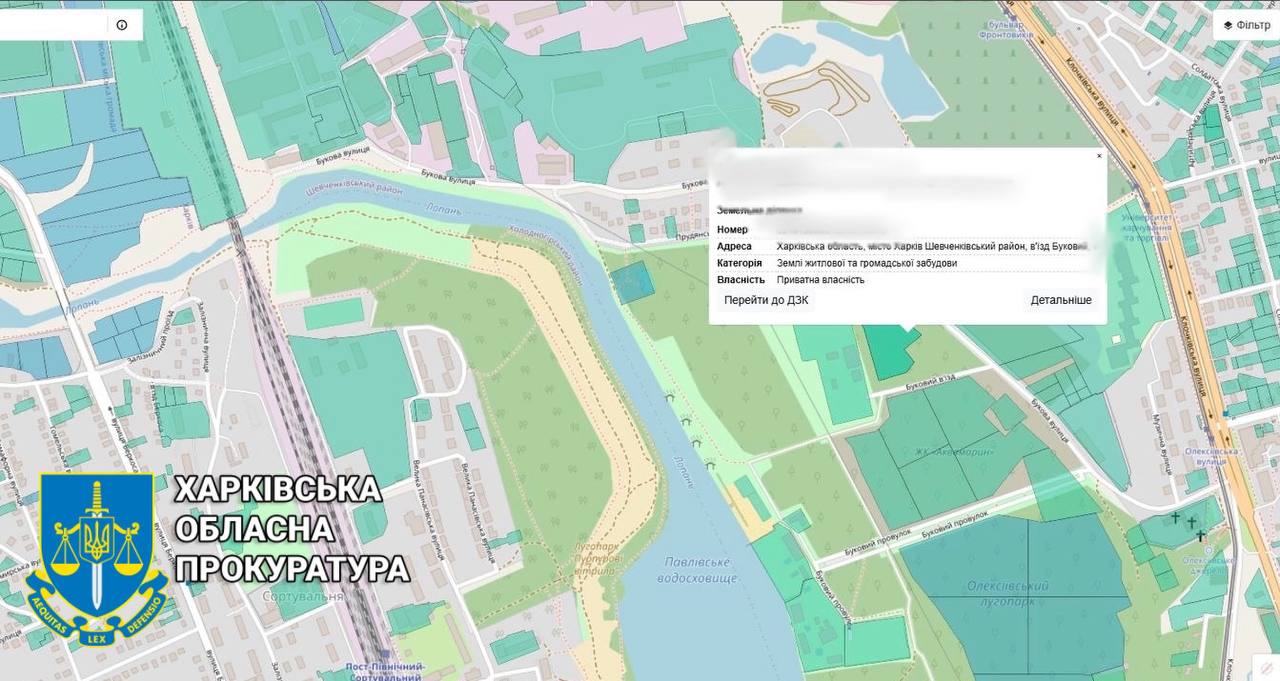The width and height of the screenshot is (1280, 681).
Task: Click the search input field
Action: (55, 24)
